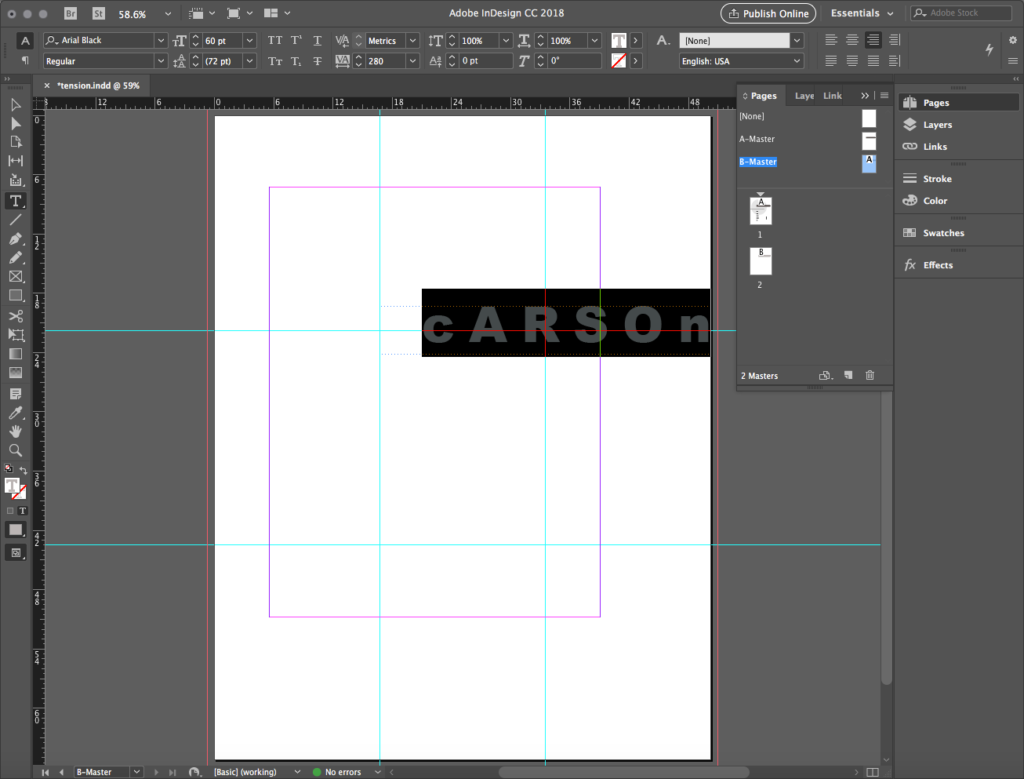
Task: Pick the Eyedropper tool
Action: coord(16,413)
